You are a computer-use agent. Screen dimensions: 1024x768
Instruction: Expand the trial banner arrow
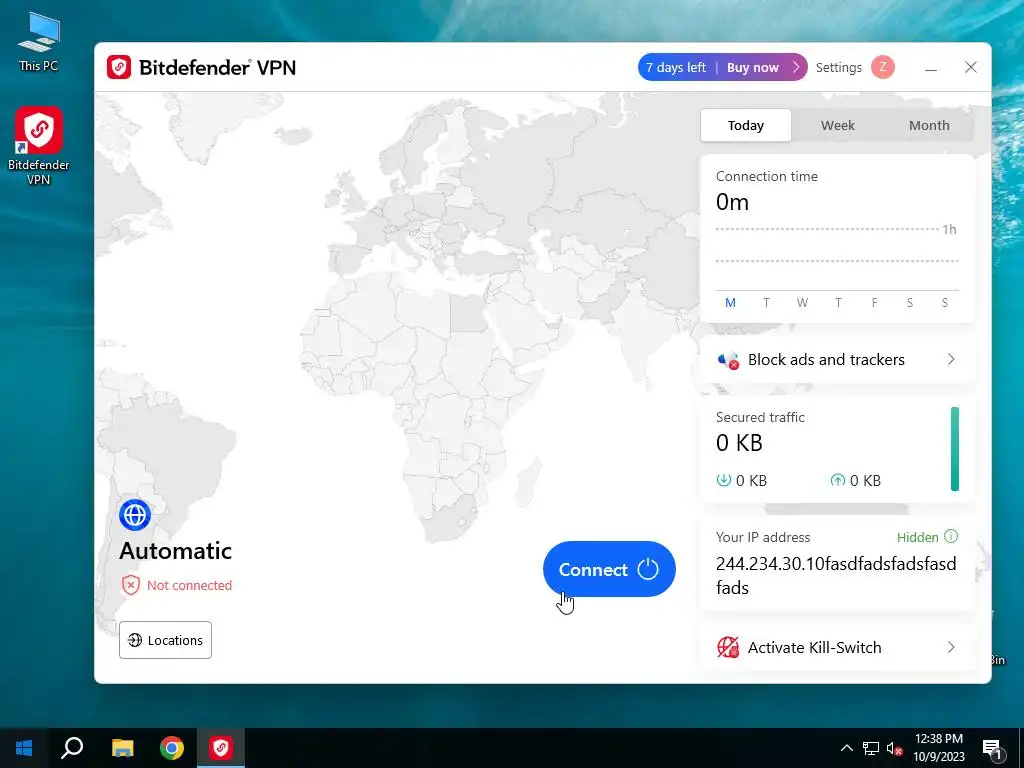[x=795, y=67]
